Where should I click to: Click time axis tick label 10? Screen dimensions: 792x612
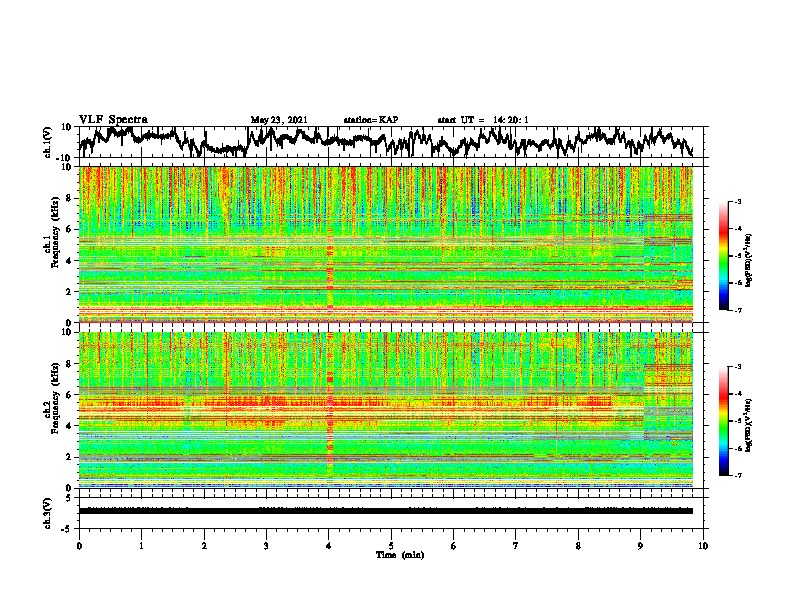[703, 546]
